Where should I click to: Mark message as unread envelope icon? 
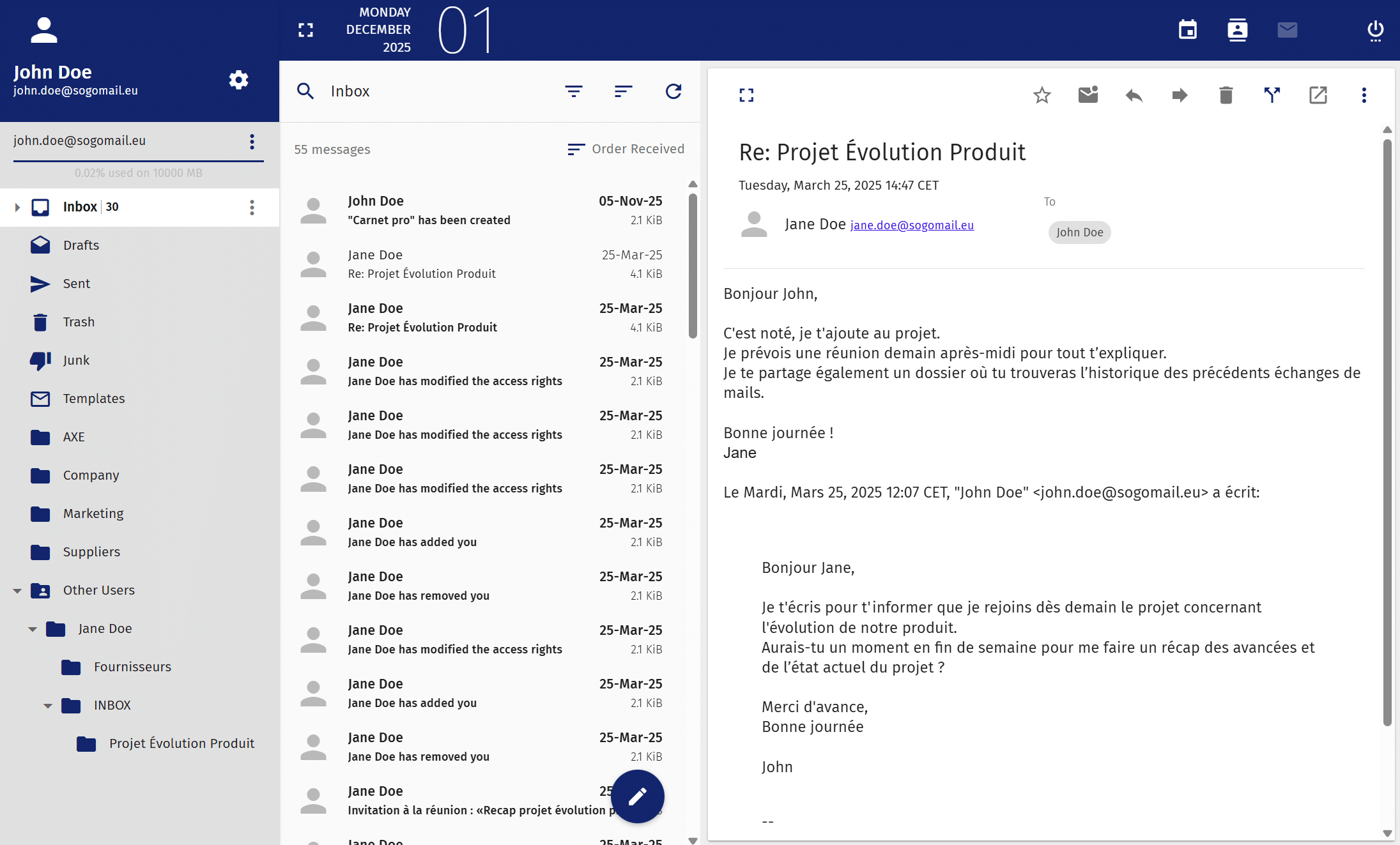pyautogui.click(x=1088, y=95)
